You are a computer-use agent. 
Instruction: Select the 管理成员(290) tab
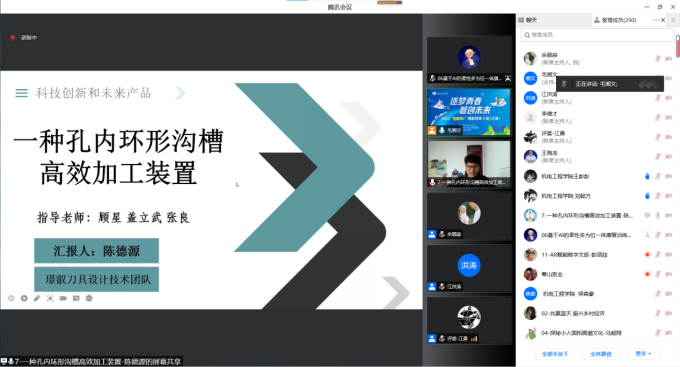tap(615, 20)
